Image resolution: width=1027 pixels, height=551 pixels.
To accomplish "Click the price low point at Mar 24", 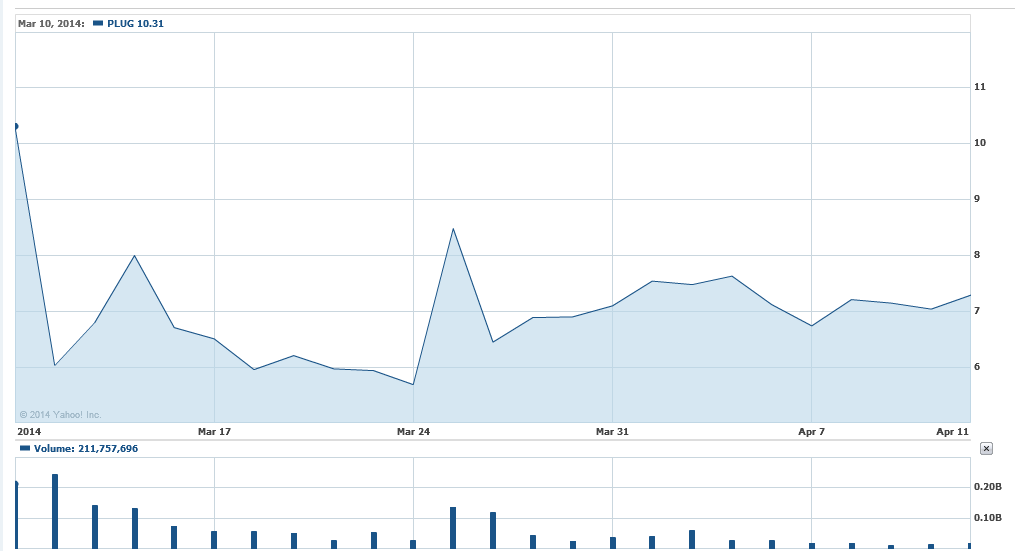I will pyautogui.click(x=413, y=385).
